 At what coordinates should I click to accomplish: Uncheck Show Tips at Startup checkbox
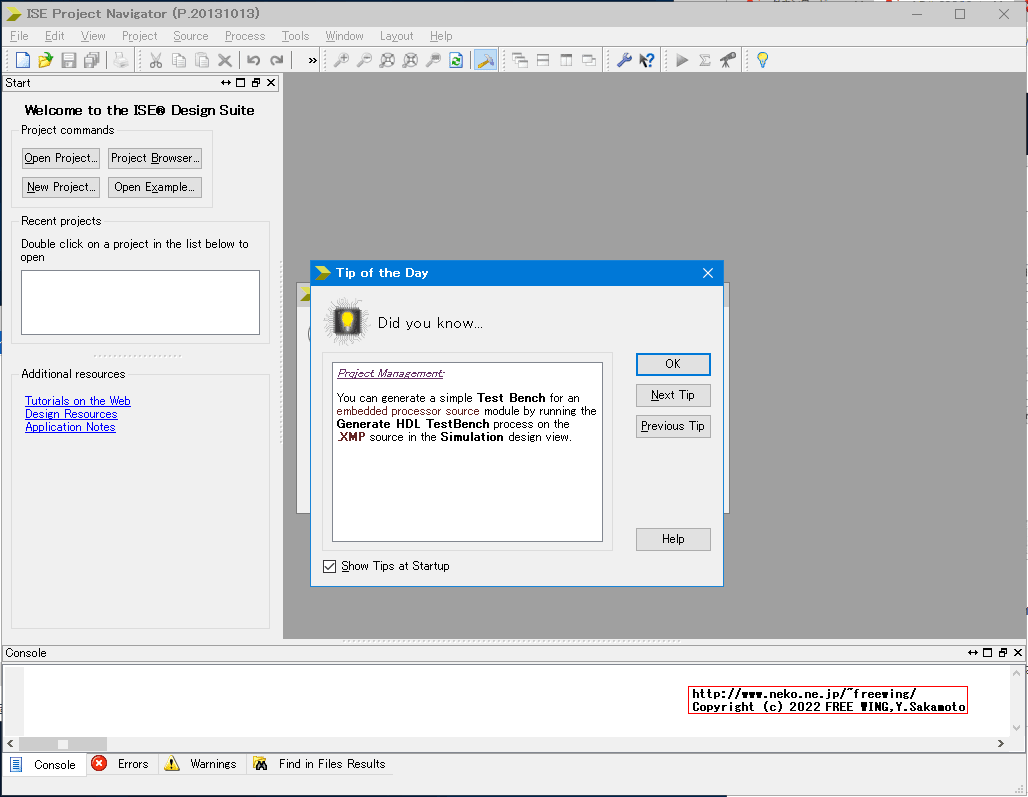(x=330, y=567)
